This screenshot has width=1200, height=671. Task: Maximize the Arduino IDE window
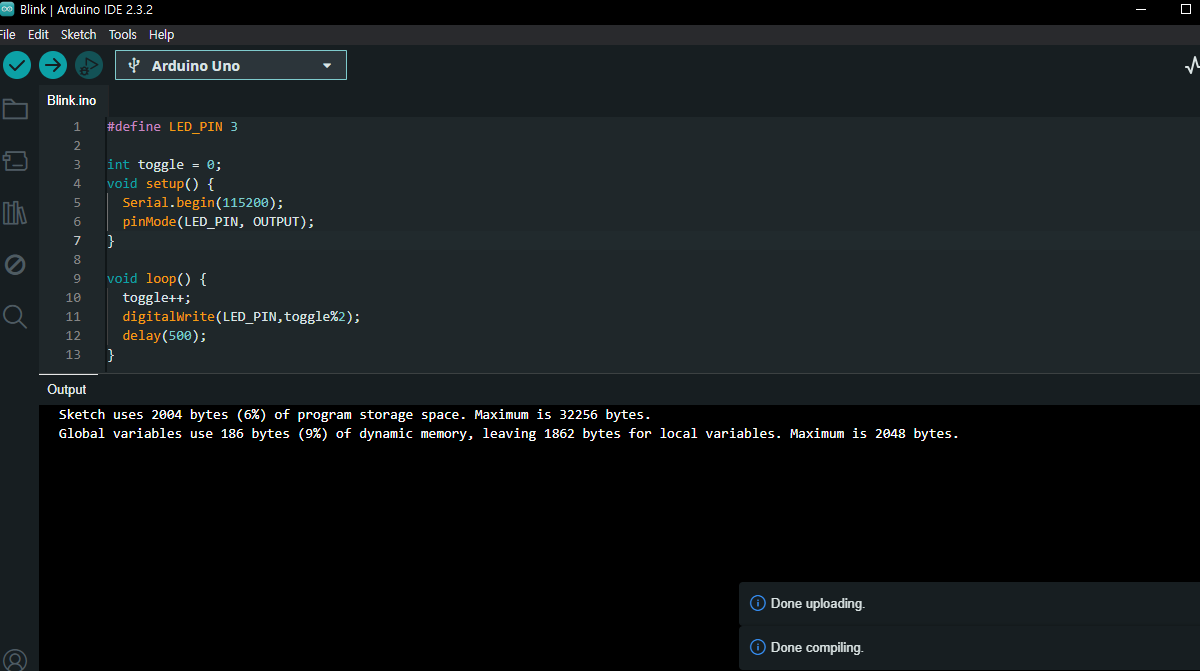click(1187, 9)
